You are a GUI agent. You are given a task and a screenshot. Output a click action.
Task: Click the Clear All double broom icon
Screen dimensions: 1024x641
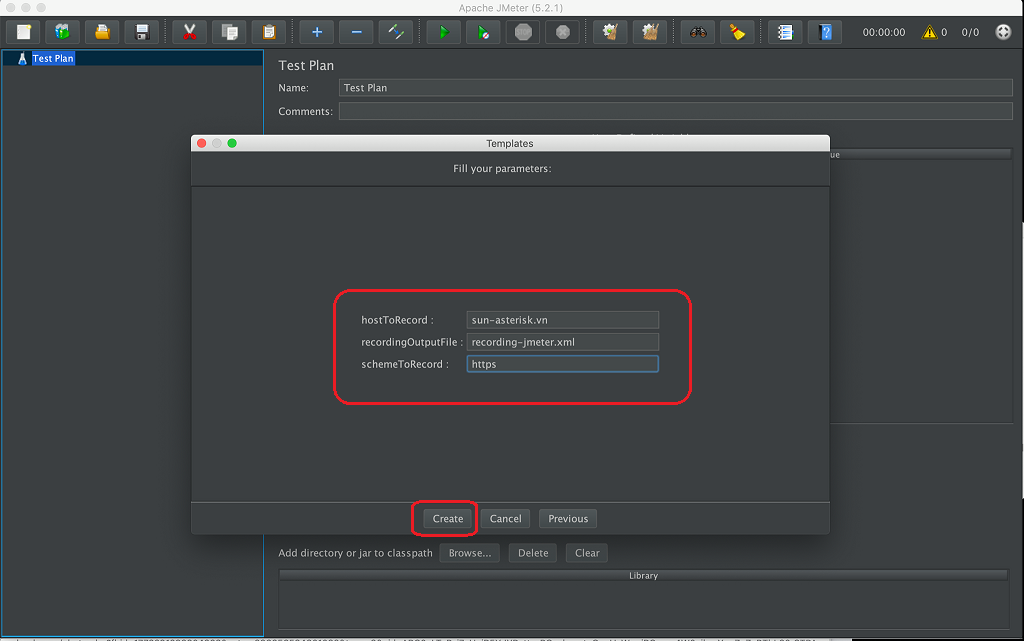(650, 32)
